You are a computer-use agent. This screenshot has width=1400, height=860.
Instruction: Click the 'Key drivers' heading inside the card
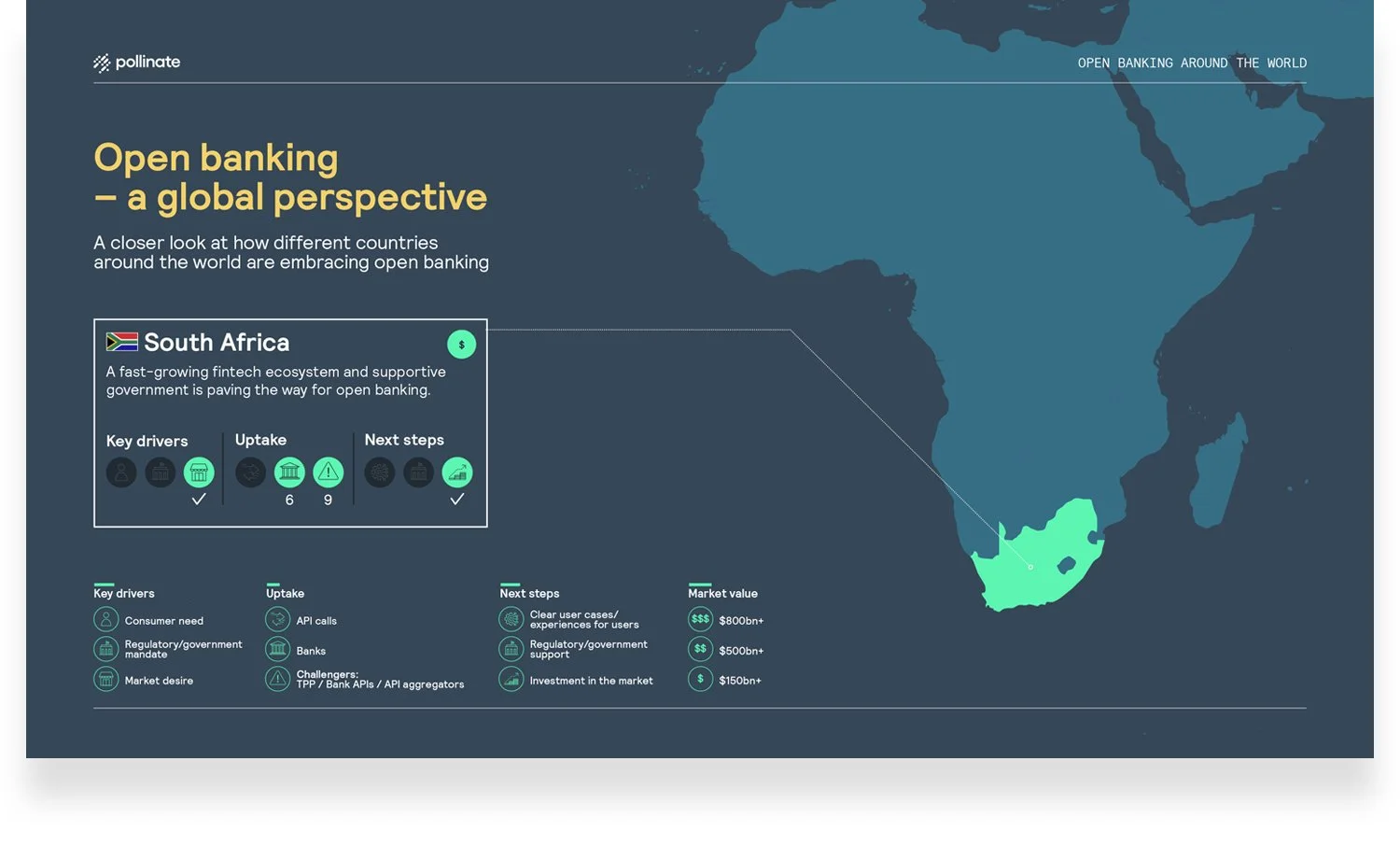point(147,441)
